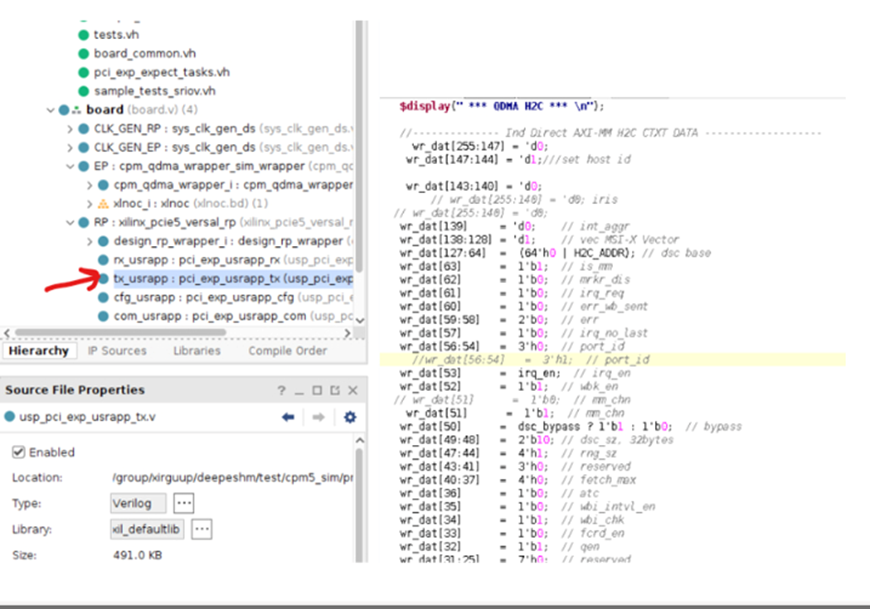Click the blue dot beside rx_usrapp
The height and width of the screenshot is (609, 870).
click(103, 260)
